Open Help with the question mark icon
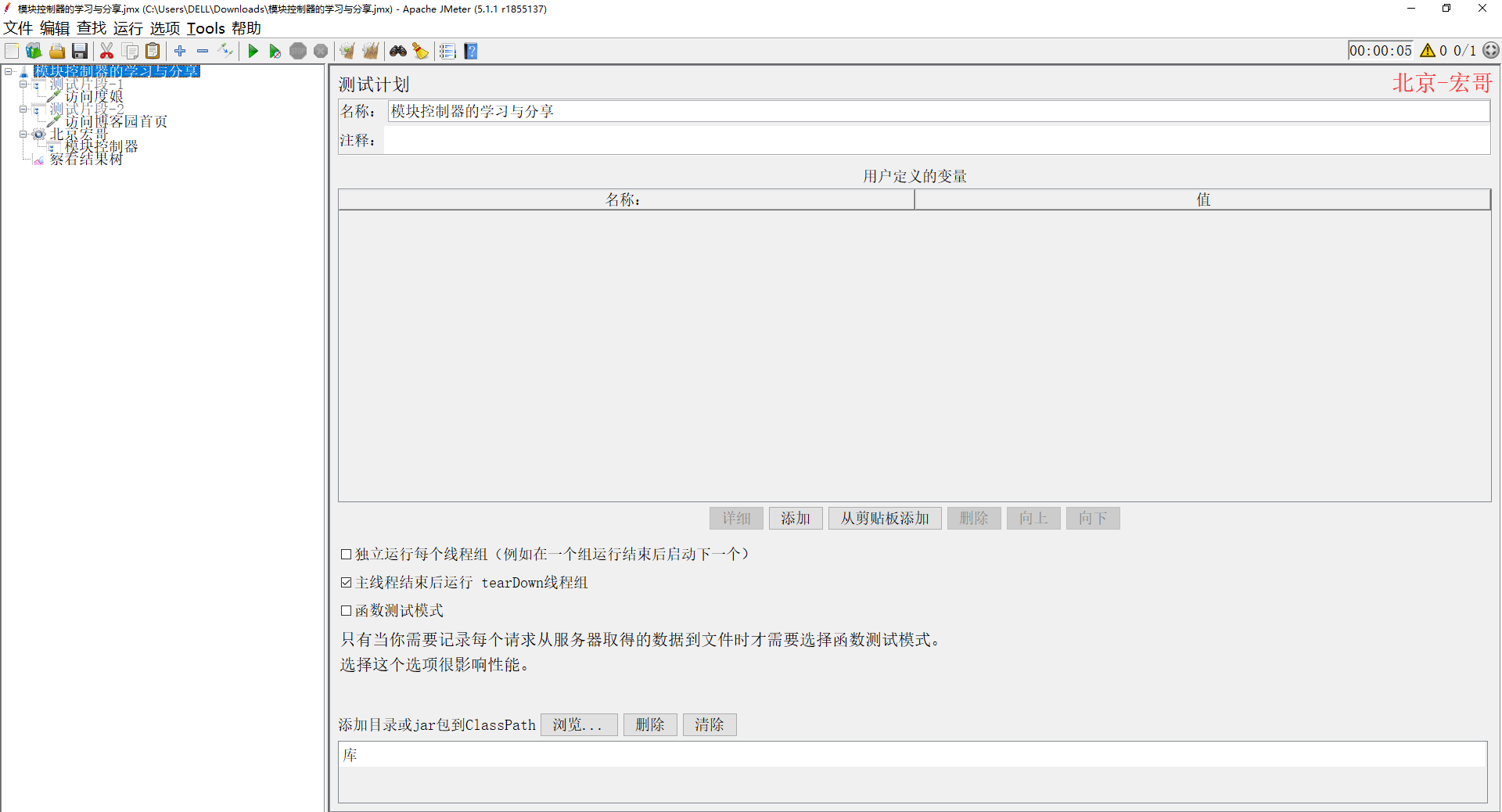This screenshot has height=812, width=1502. pos(471,51)
